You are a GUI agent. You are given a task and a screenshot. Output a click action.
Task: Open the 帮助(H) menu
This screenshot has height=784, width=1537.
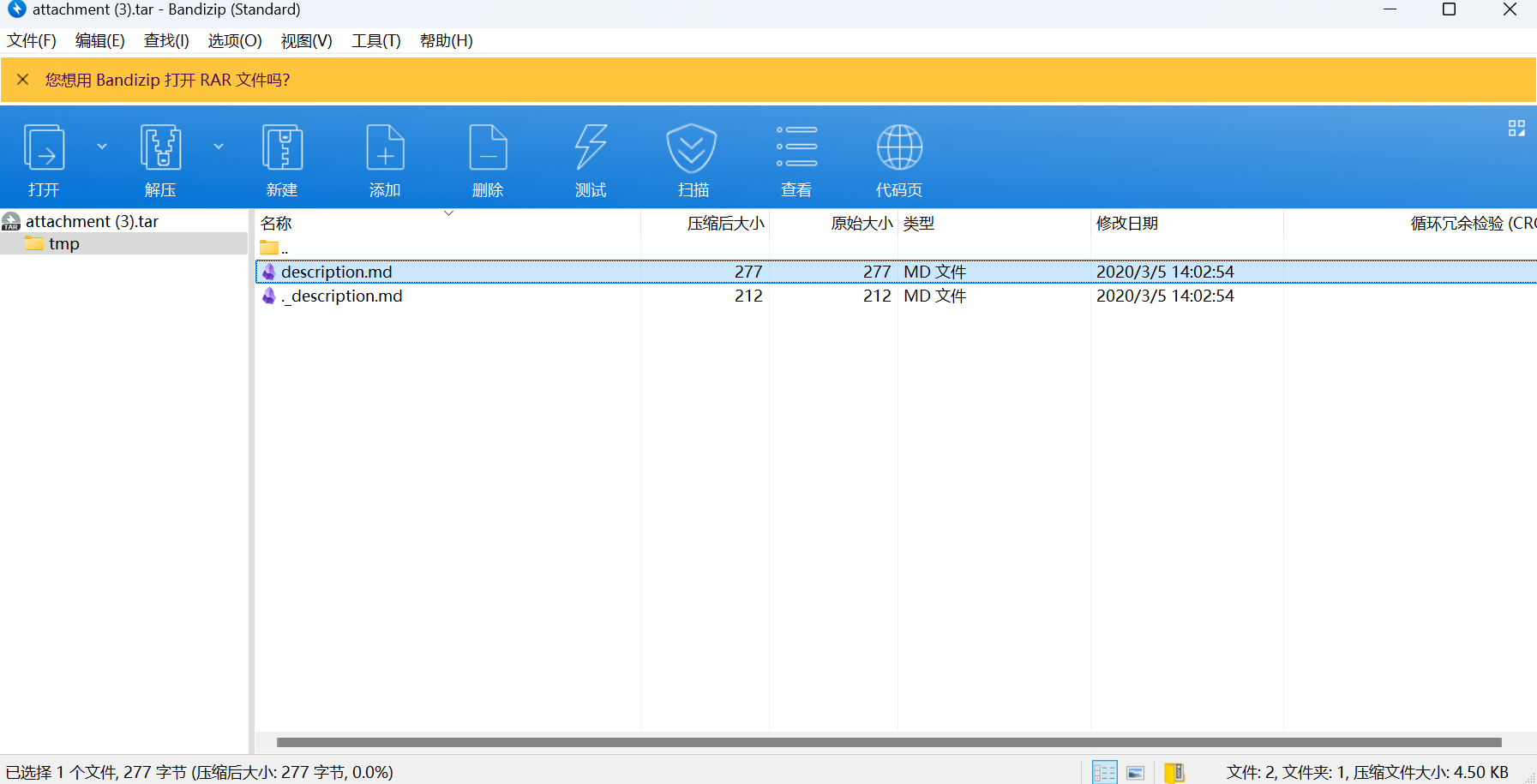[446, 41]
